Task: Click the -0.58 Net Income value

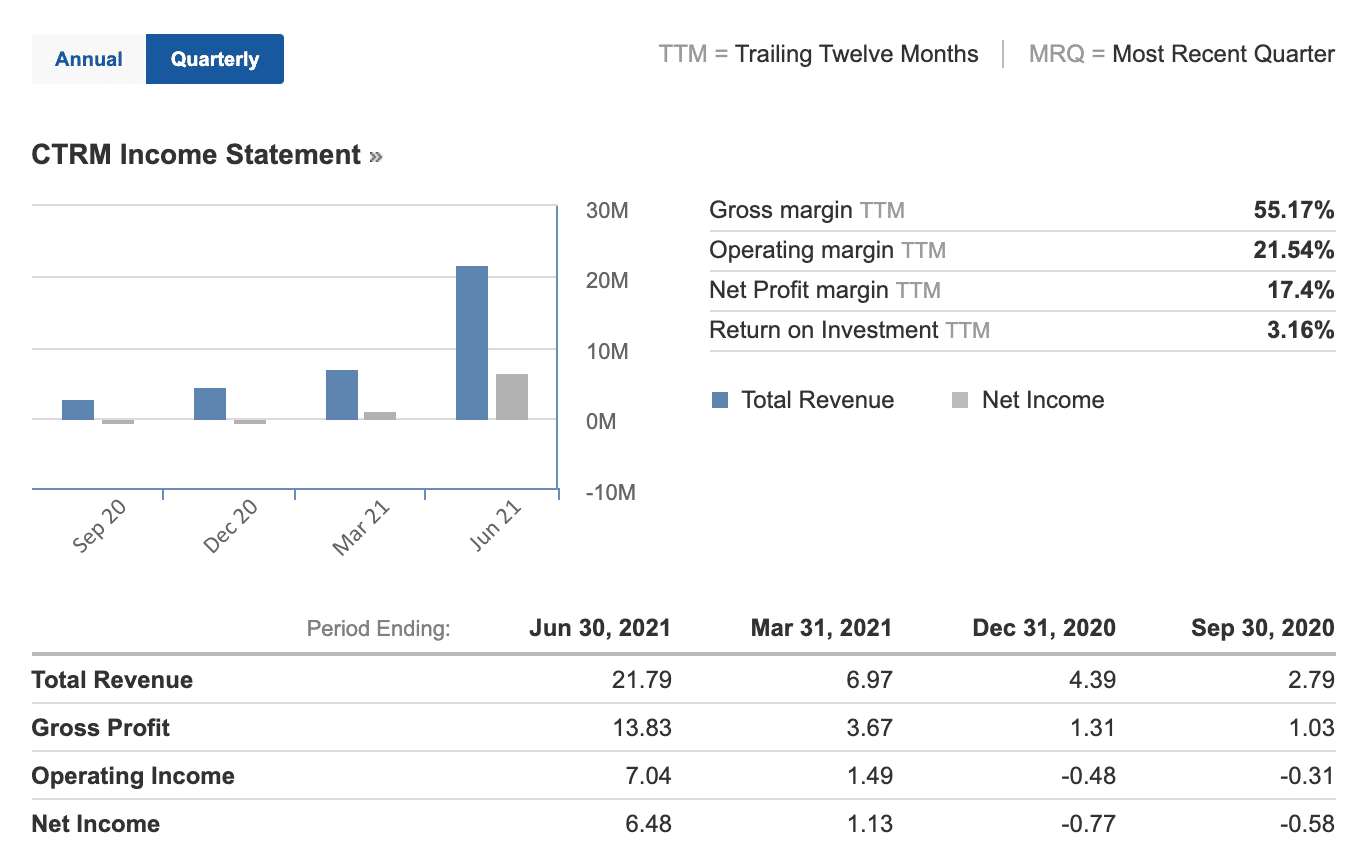Action: pyautogui.click(x=1307, y=824)
